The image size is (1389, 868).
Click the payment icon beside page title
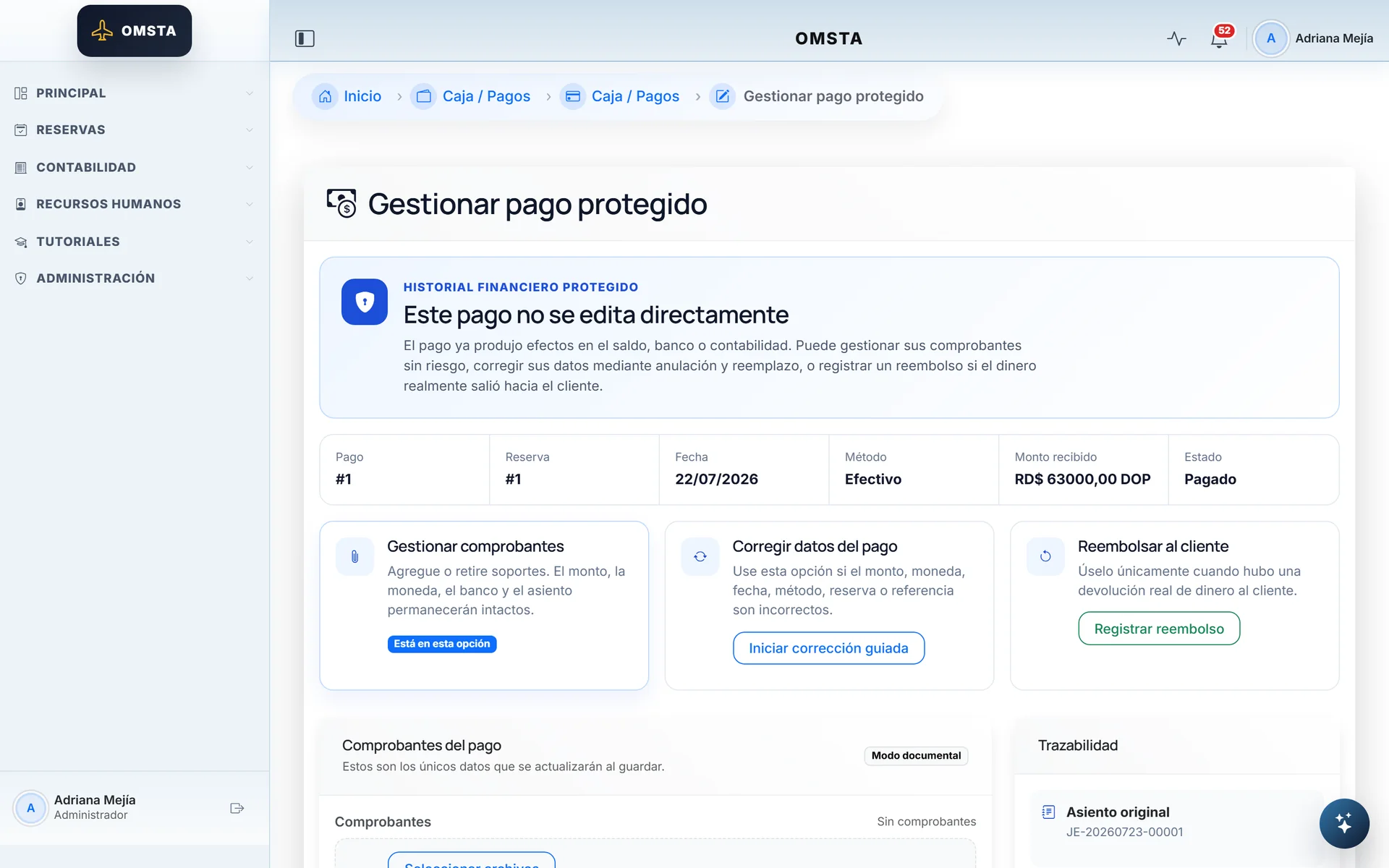(x=341, y=203)
